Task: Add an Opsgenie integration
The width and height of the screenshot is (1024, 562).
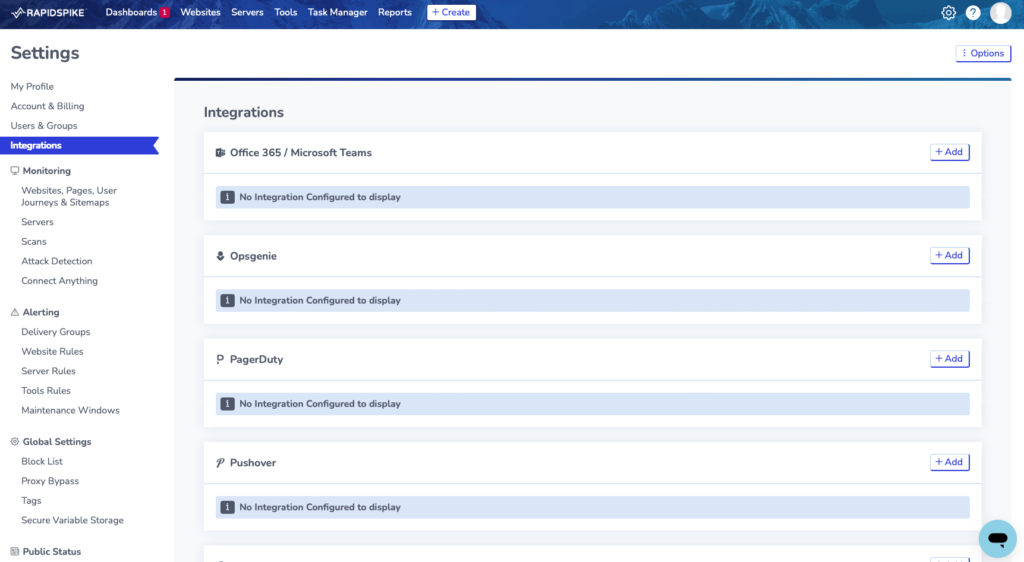Action: tap(950, 255)
